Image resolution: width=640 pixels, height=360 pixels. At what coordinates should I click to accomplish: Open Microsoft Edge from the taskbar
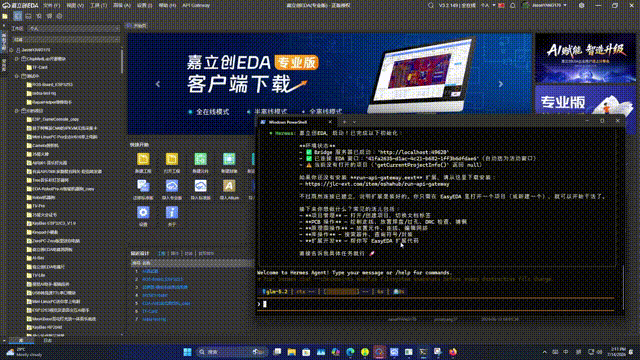click(350, 352)
